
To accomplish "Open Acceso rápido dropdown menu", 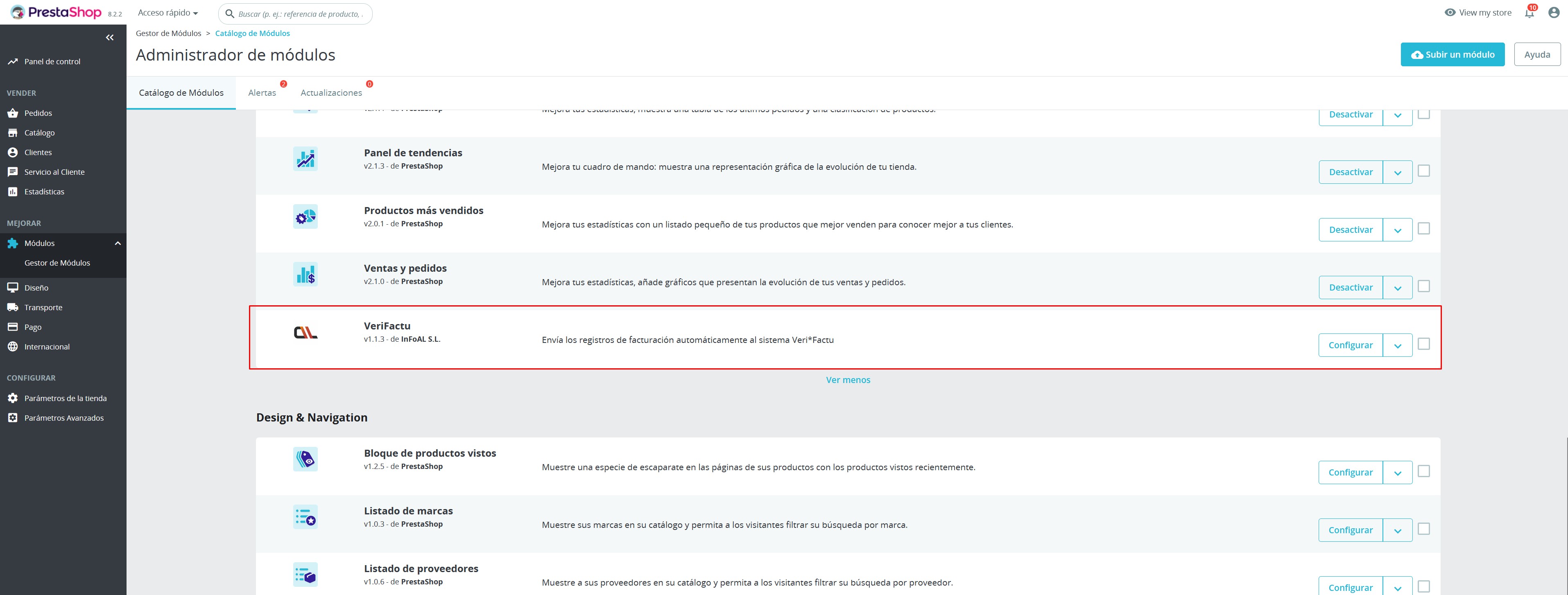I will click(x=168, y=13).
